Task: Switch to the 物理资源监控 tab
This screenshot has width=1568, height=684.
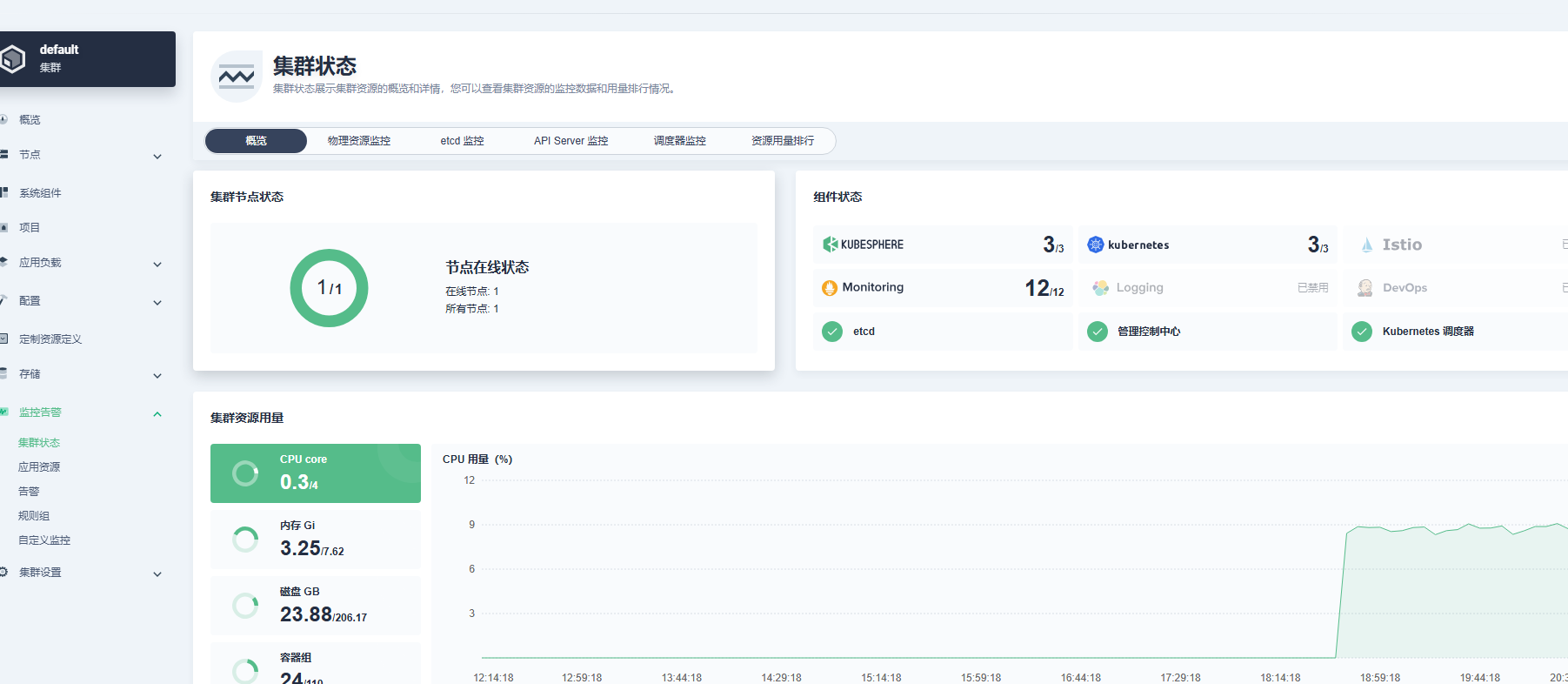Action: click(x=358, y=141)
